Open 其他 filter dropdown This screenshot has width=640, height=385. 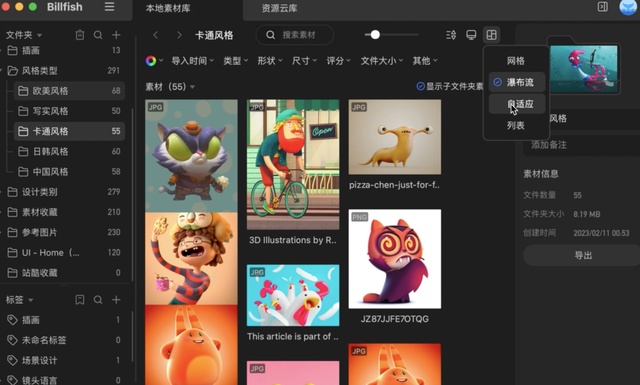pyautogui.click(x=425, y=61)
